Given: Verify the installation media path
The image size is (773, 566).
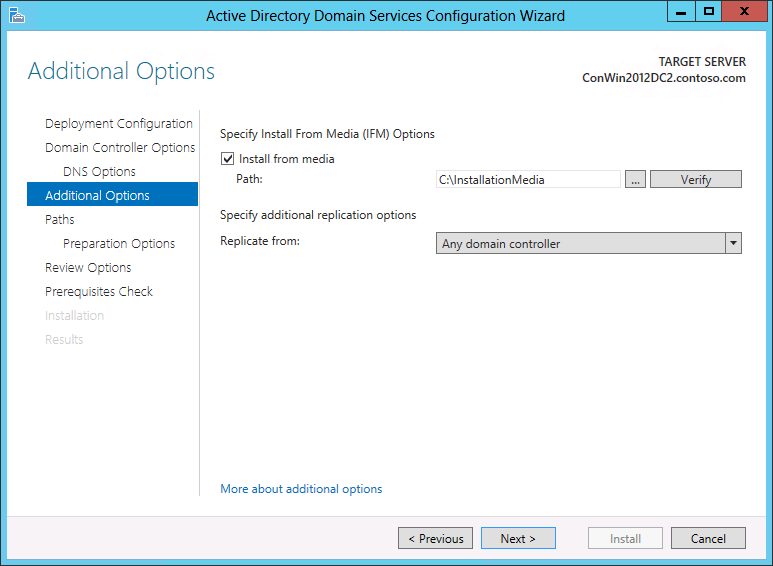Looking at the screenshot, I should point(696,179).
